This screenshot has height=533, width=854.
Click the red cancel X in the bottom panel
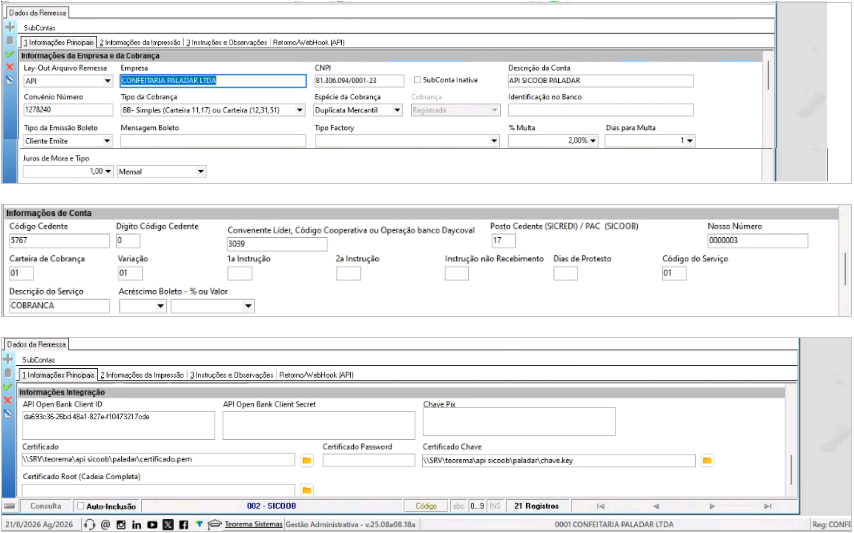8,400
